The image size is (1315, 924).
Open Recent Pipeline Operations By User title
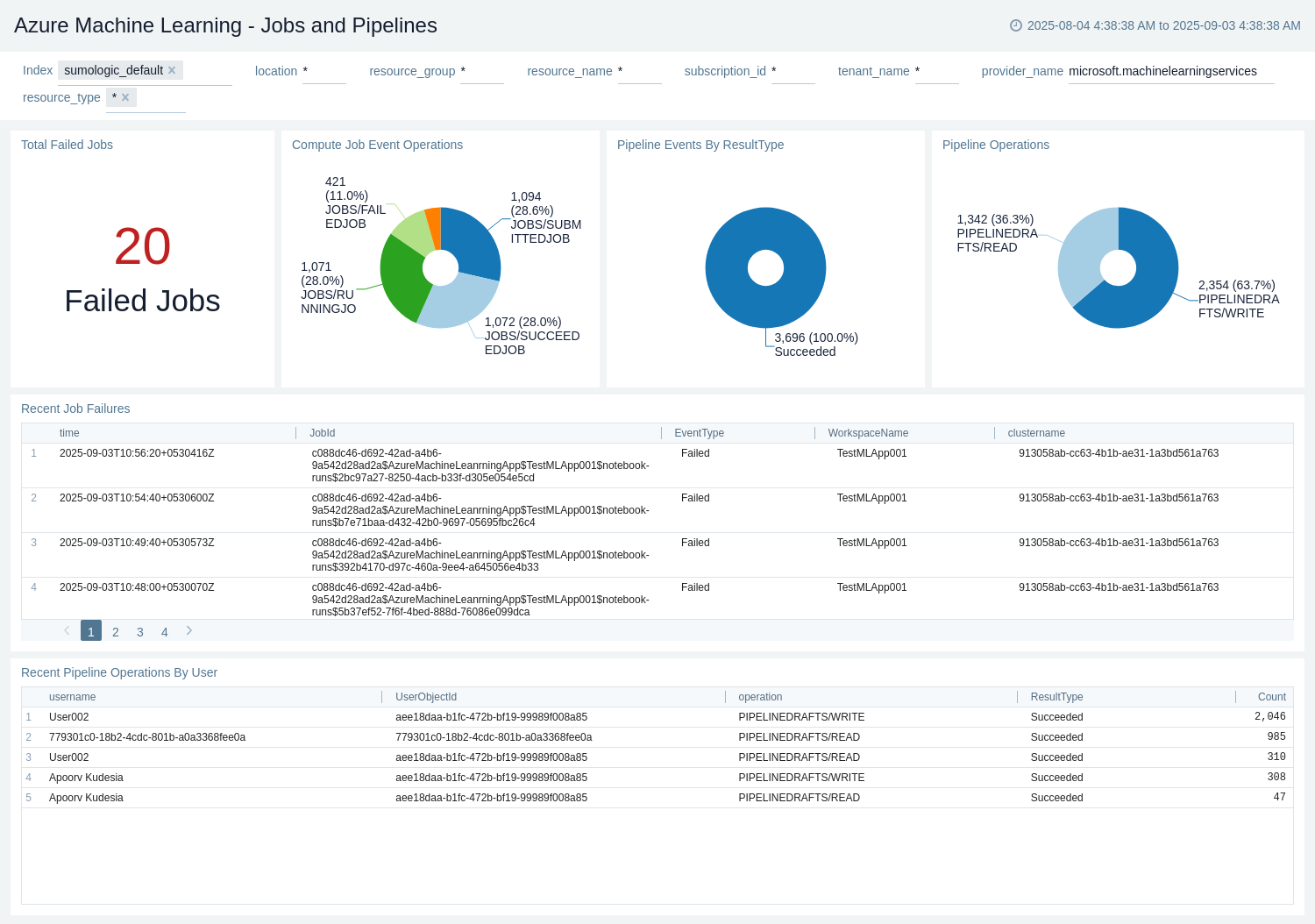pos(119,672)
